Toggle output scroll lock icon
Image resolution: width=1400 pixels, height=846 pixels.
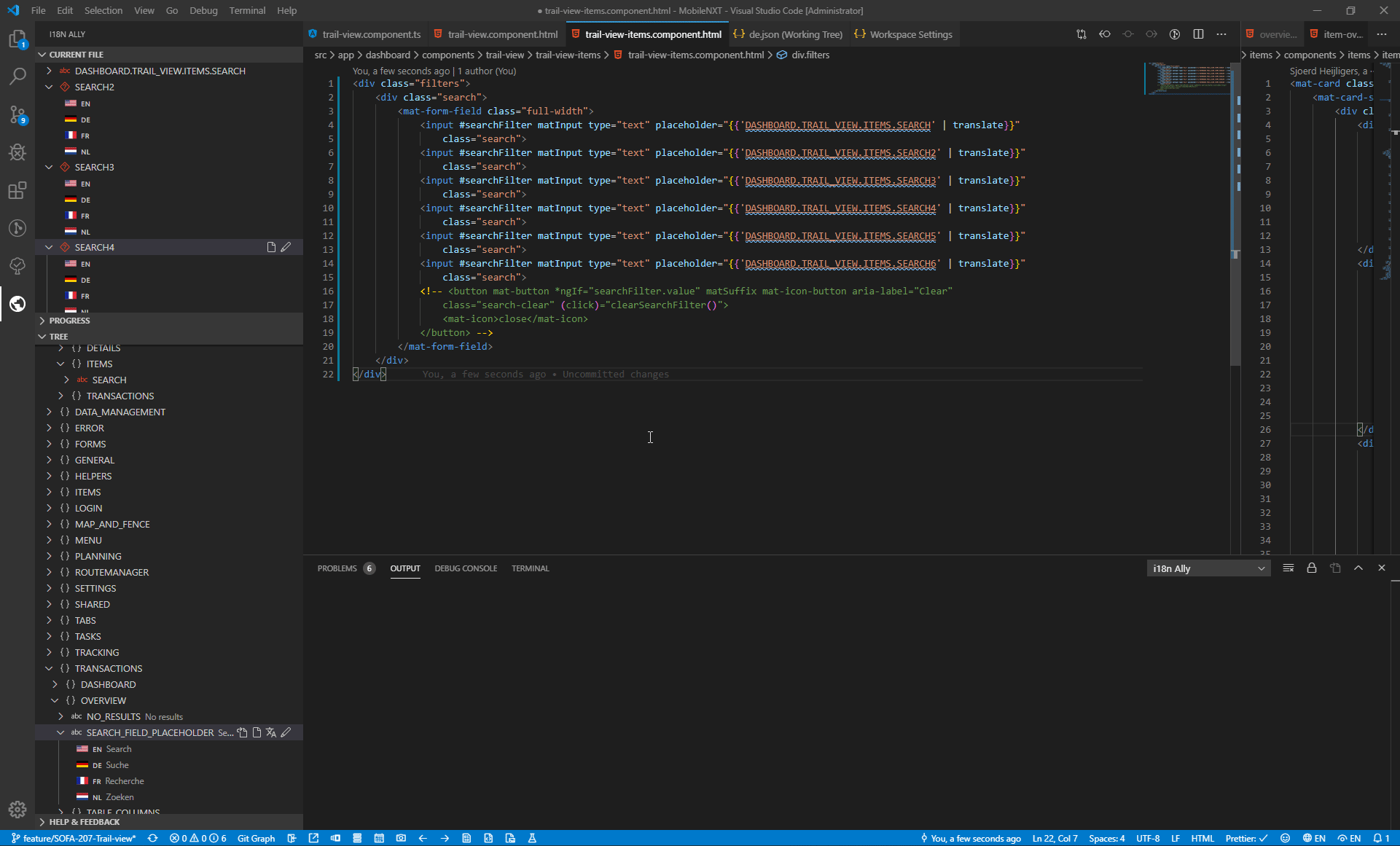tap(1312, 568)
